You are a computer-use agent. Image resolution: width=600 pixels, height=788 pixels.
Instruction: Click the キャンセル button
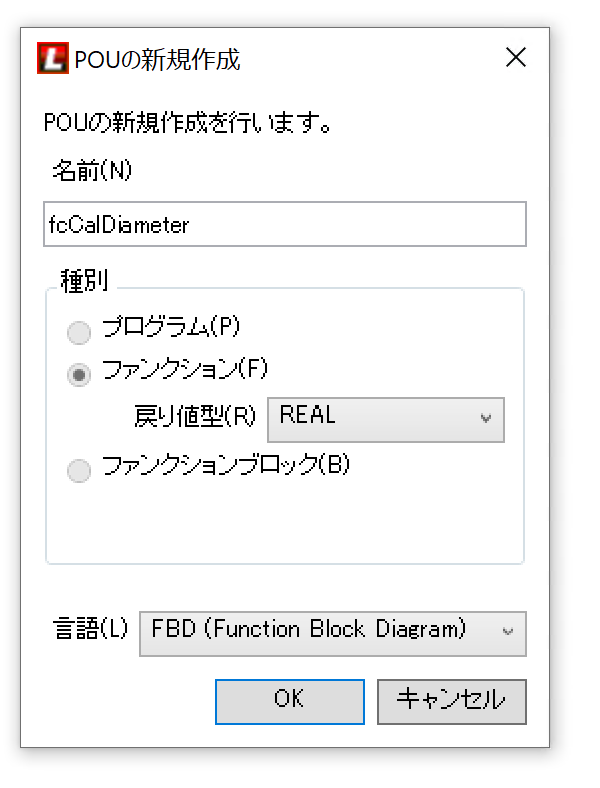451,701
